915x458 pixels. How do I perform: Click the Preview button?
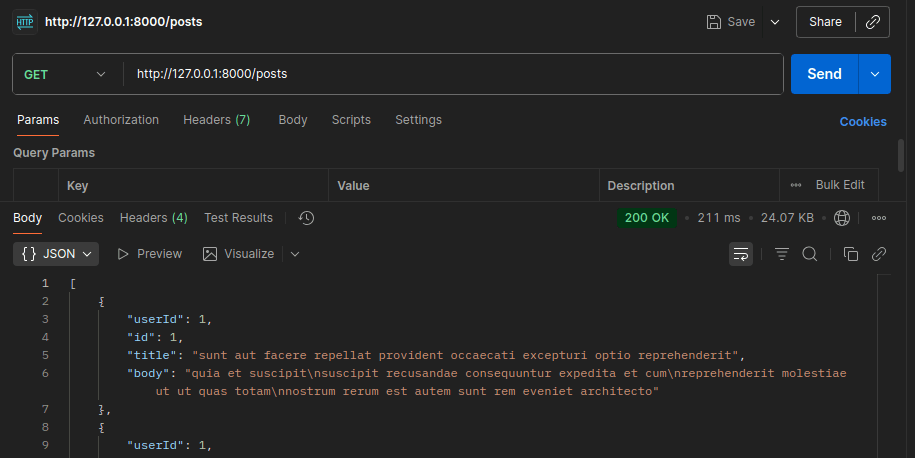(149, 254)
